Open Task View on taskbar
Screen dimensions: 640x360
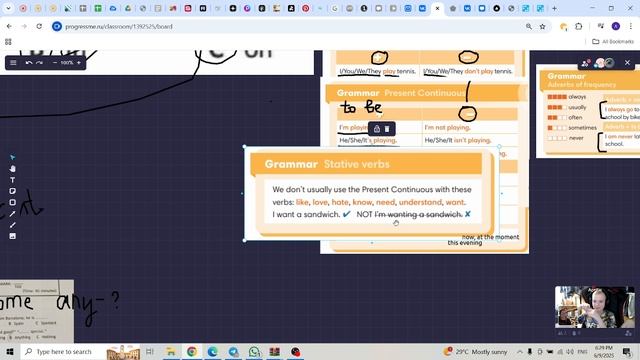(150, 351)
